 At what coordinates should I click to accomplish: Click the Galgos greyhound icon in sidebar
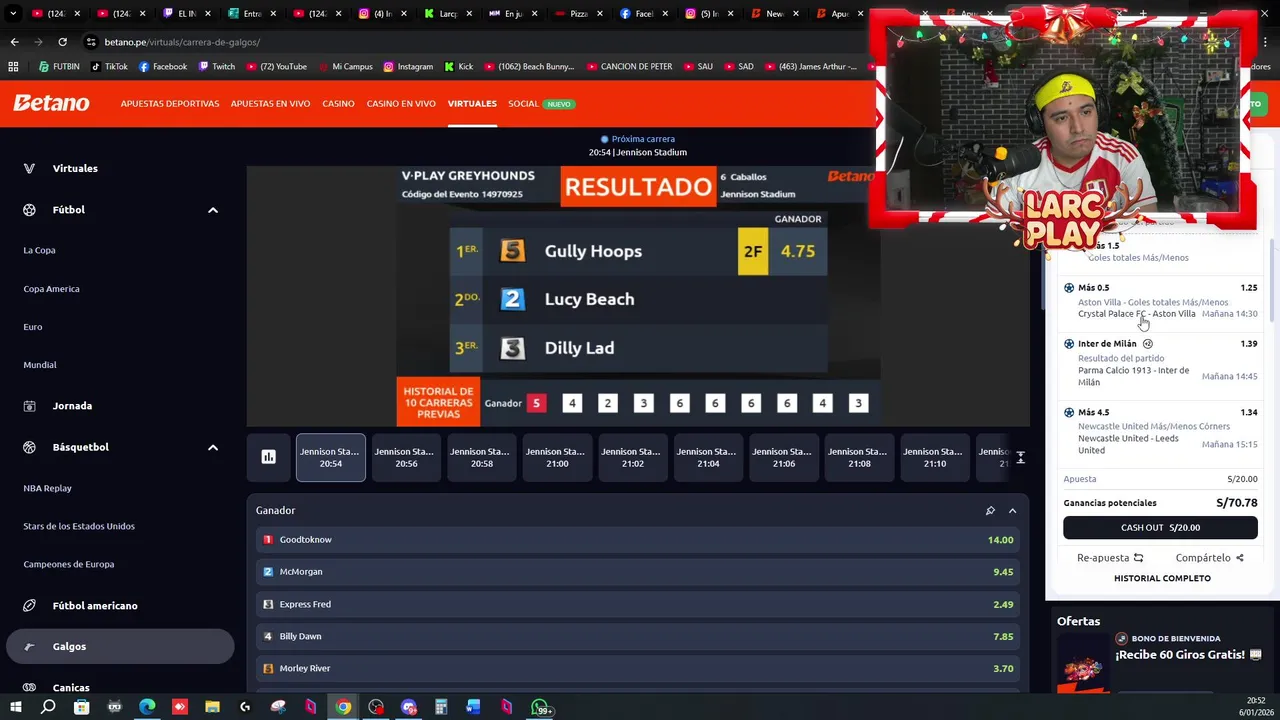coord(29,647)
